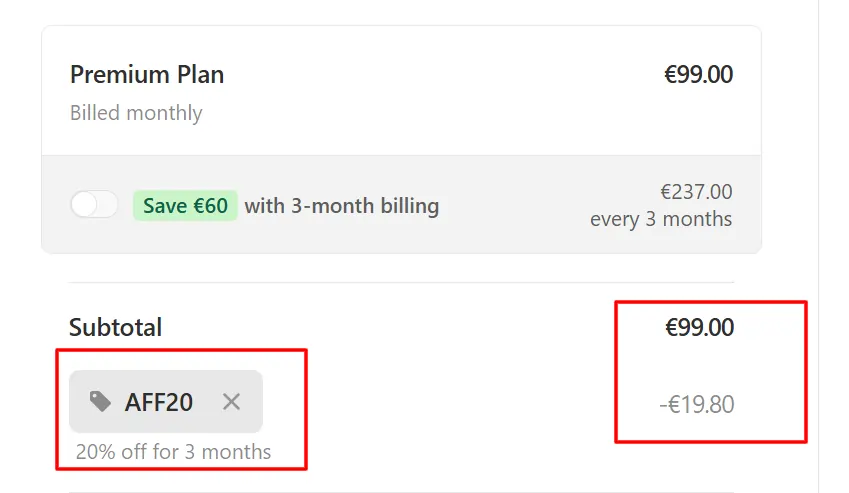Select the AFF20 coupon code text

159,402
